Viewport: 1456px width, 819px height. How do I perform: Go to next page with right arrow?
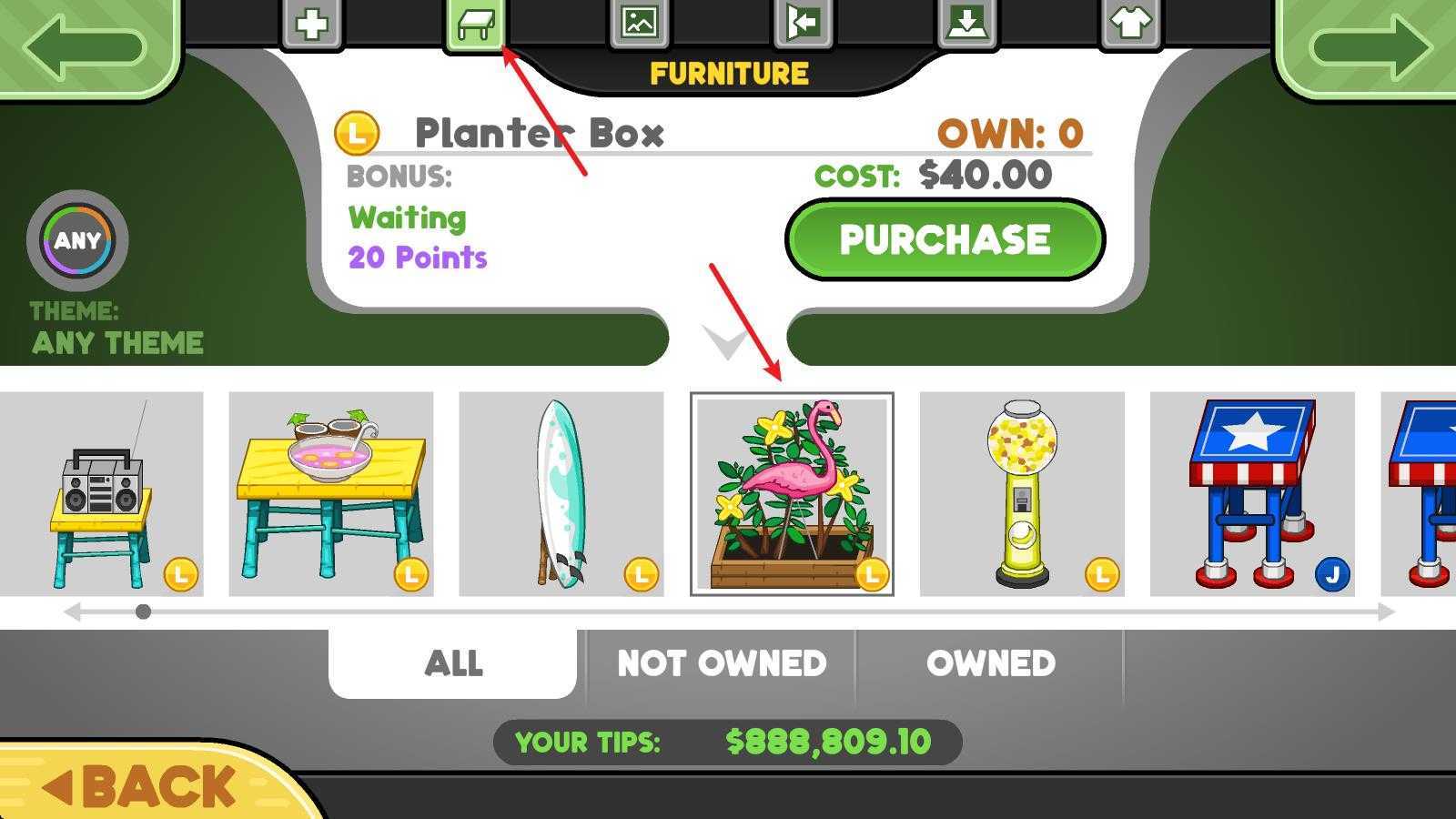[x=1370, y=45]
